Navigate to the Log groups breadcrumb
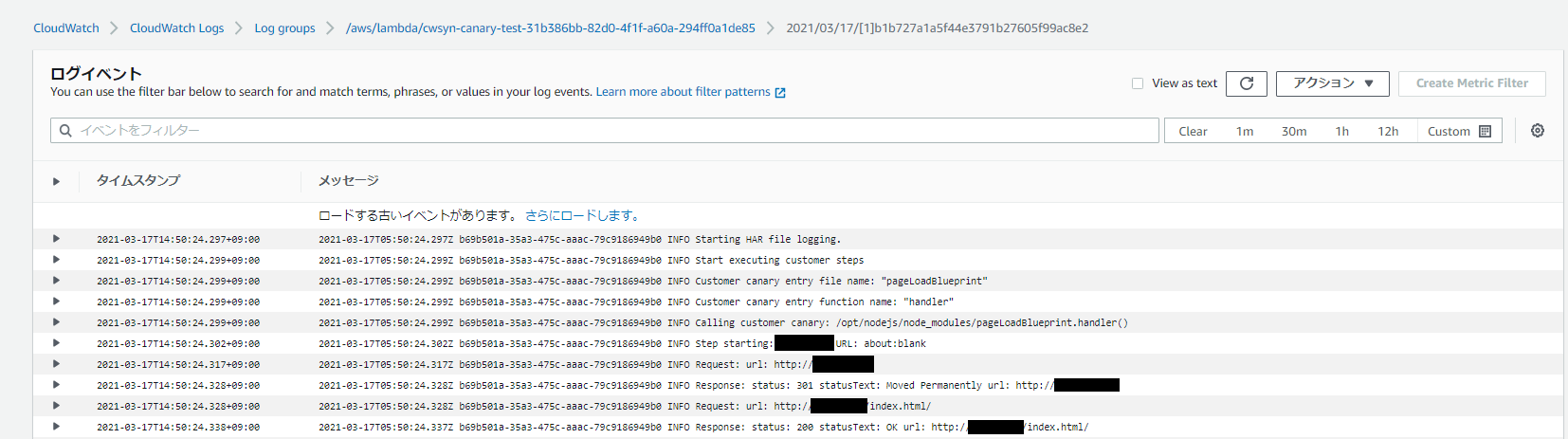The image size is (1568, 439). pyautogui.click(x=284, y=28)
